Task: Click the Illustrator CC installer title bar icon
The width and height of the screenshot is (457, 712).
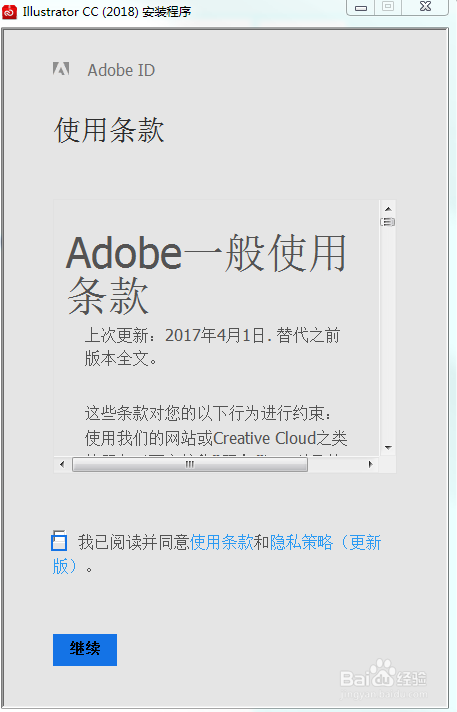Action: [x=10, y=12]
